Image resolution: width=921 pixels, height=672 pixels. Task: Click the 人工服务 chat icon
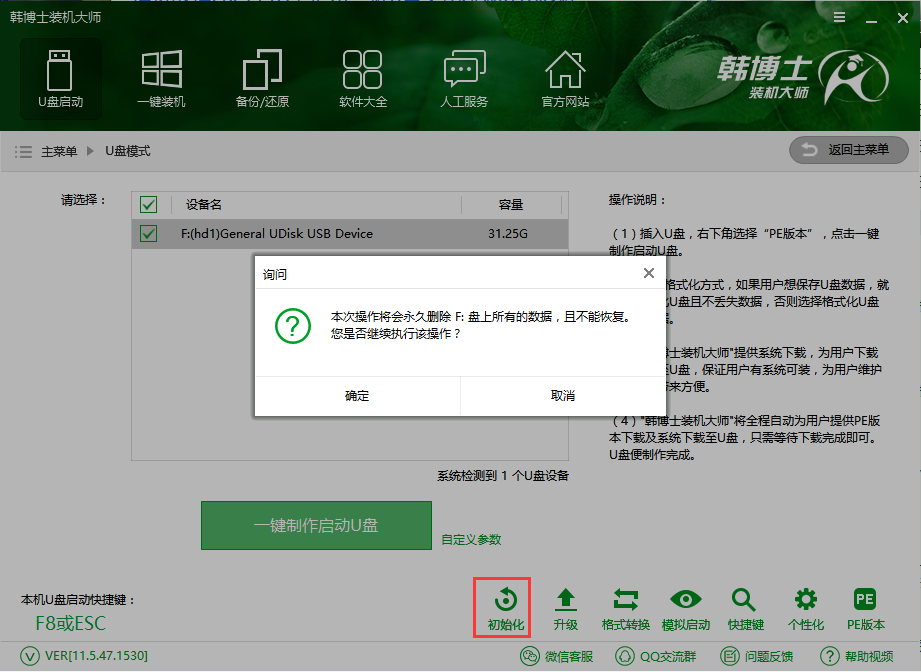click(x=464, y=71)
